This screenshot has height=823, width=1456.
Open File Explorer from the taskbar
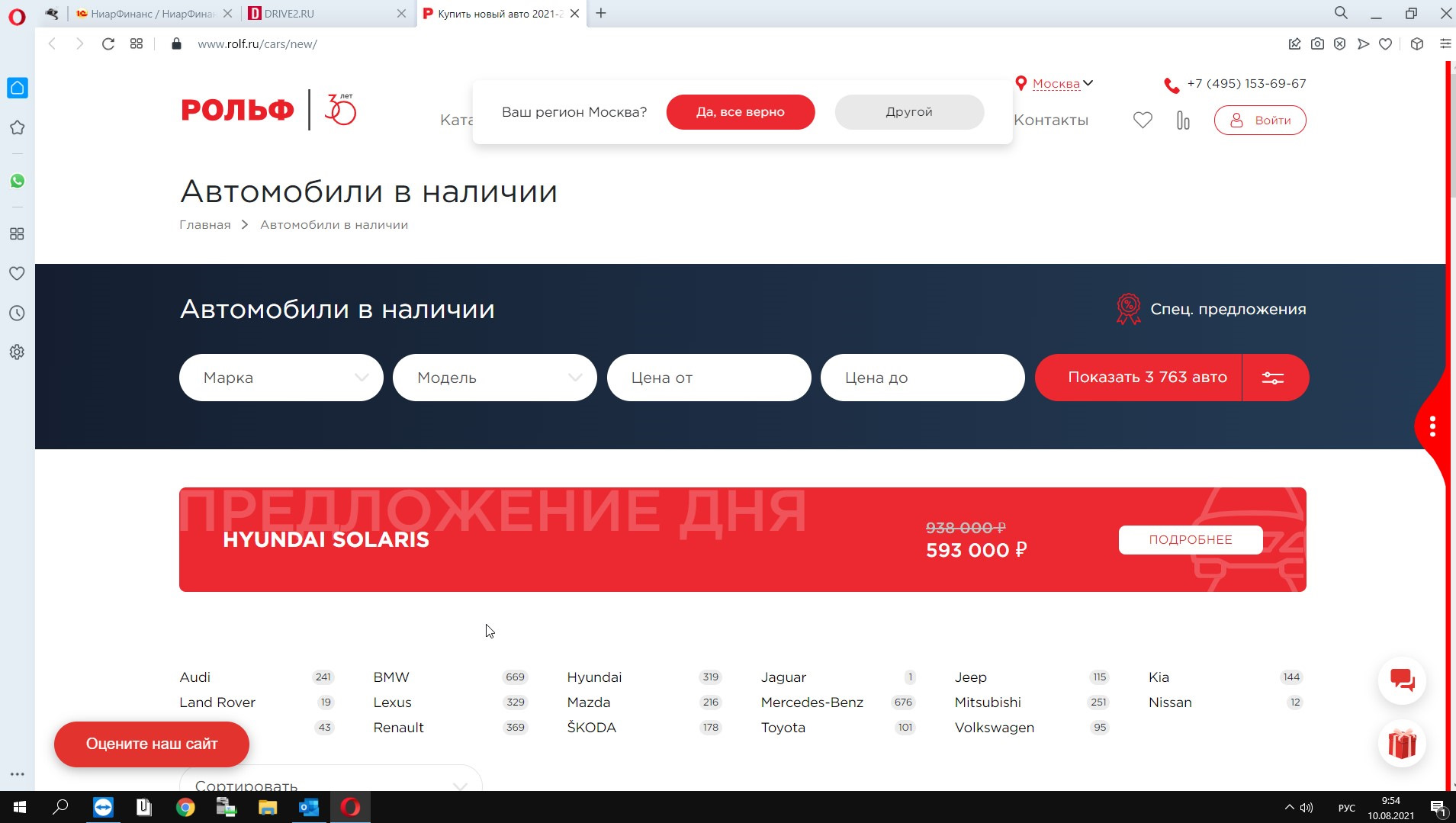[x=268, y=807]
